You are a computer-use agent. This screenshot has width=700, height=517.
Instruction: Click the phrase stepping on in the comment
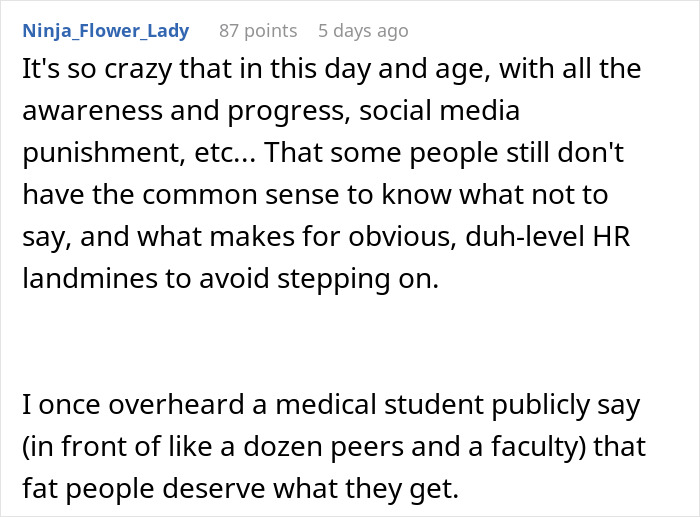(358, 279)
